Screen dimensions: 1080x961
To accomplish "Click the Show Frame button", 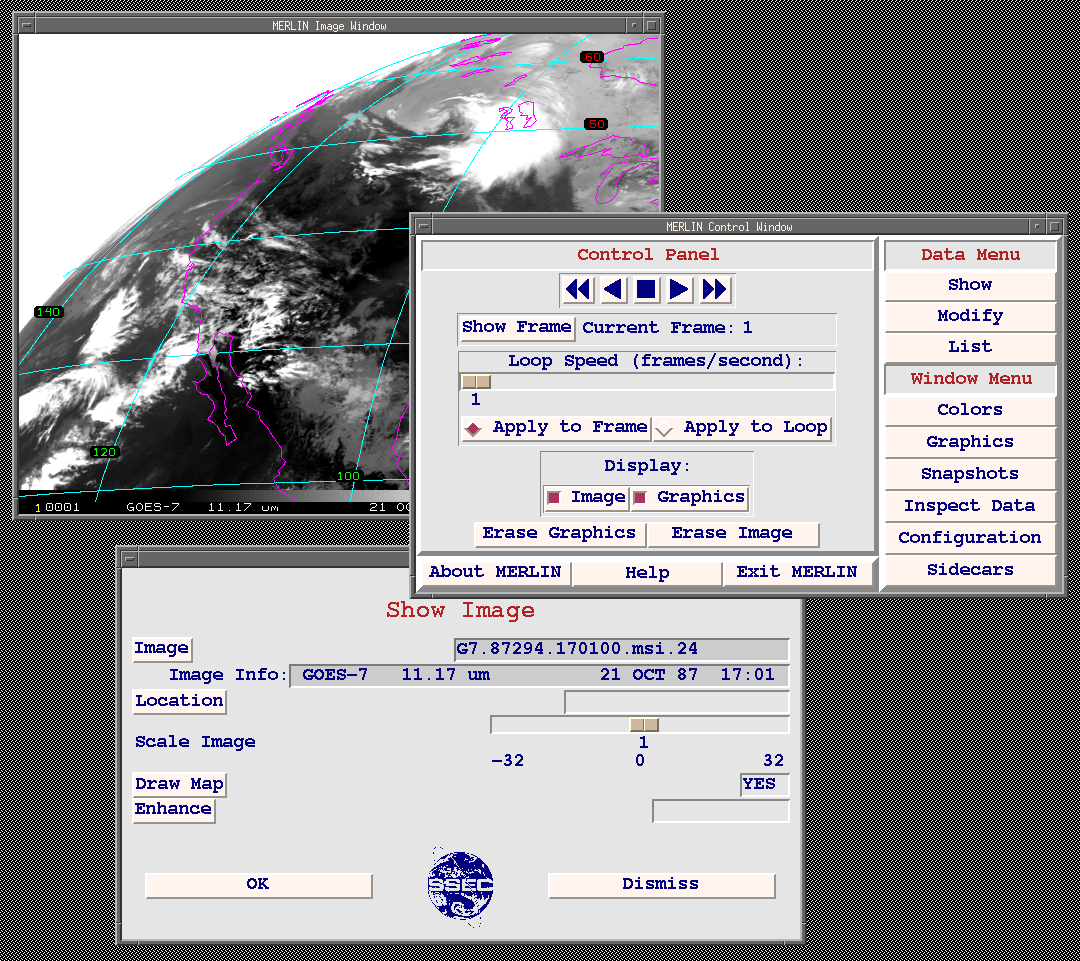I will 517,327.
